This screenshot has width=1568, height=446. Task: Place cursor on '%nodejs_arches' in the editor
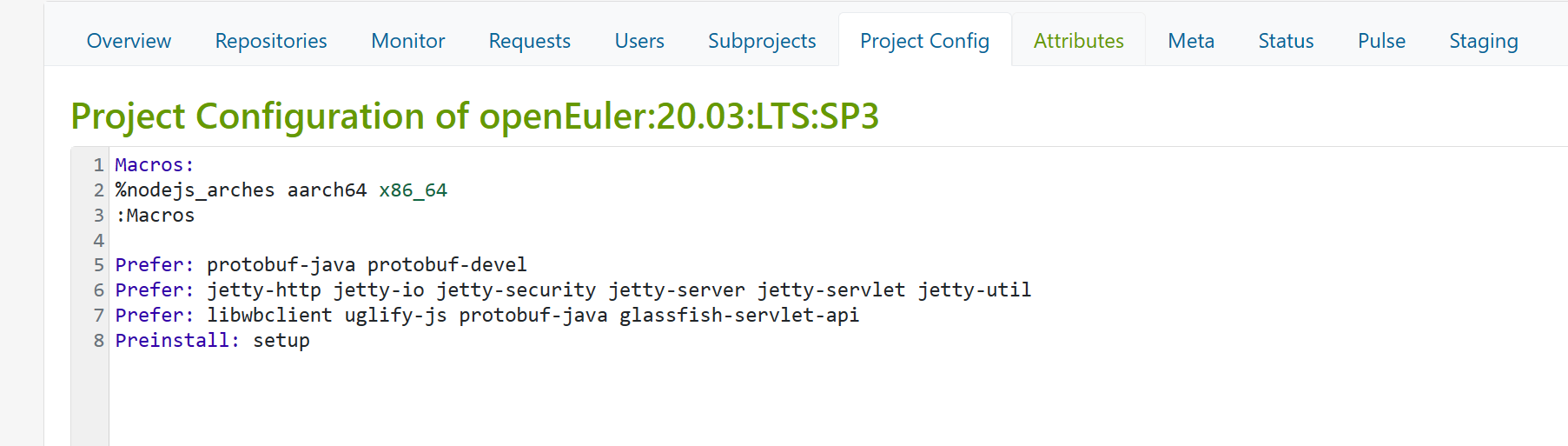click(x=195, y=190)
